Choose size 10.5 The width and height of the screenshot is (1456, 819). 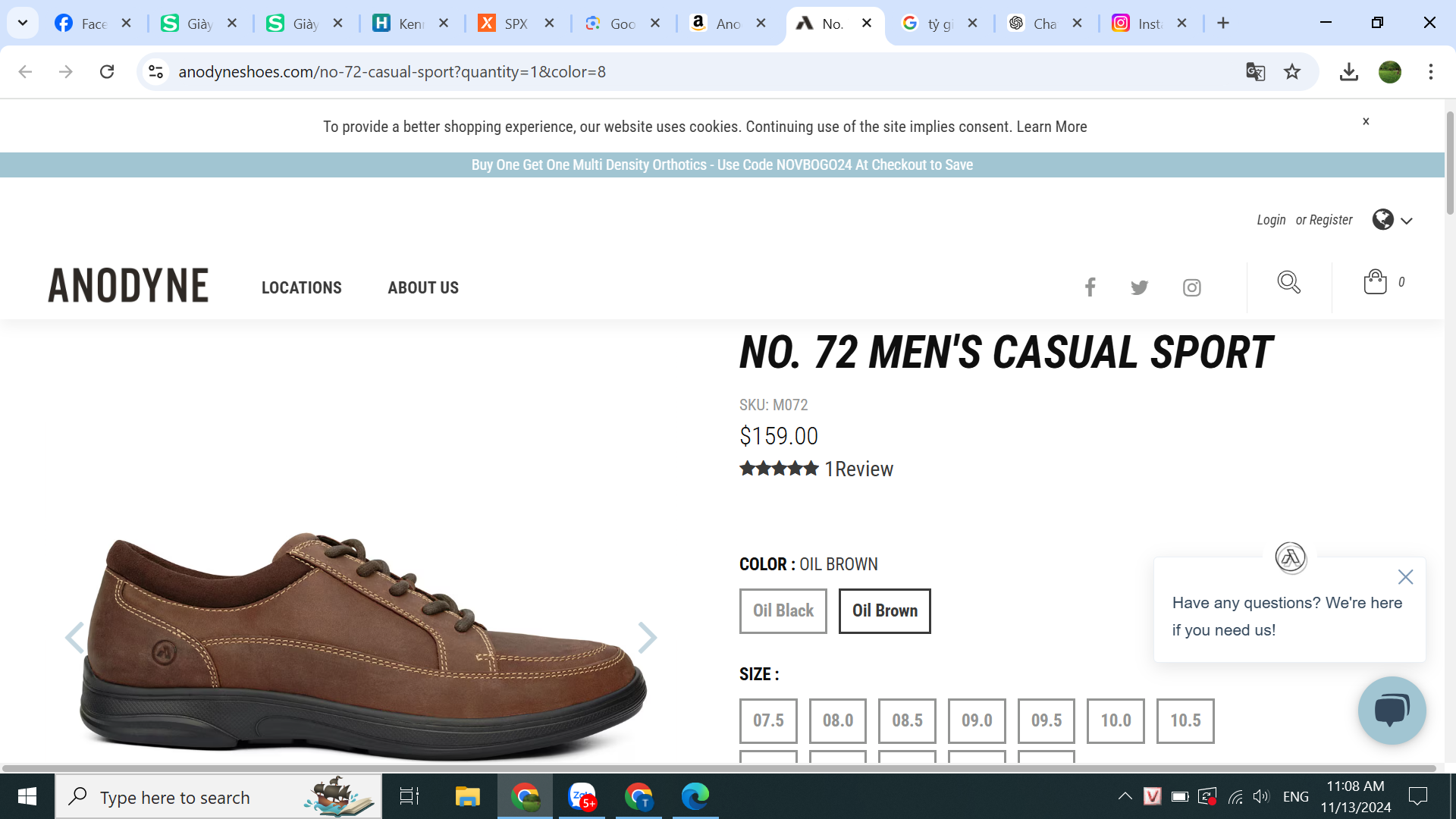tap(1185, 721)
